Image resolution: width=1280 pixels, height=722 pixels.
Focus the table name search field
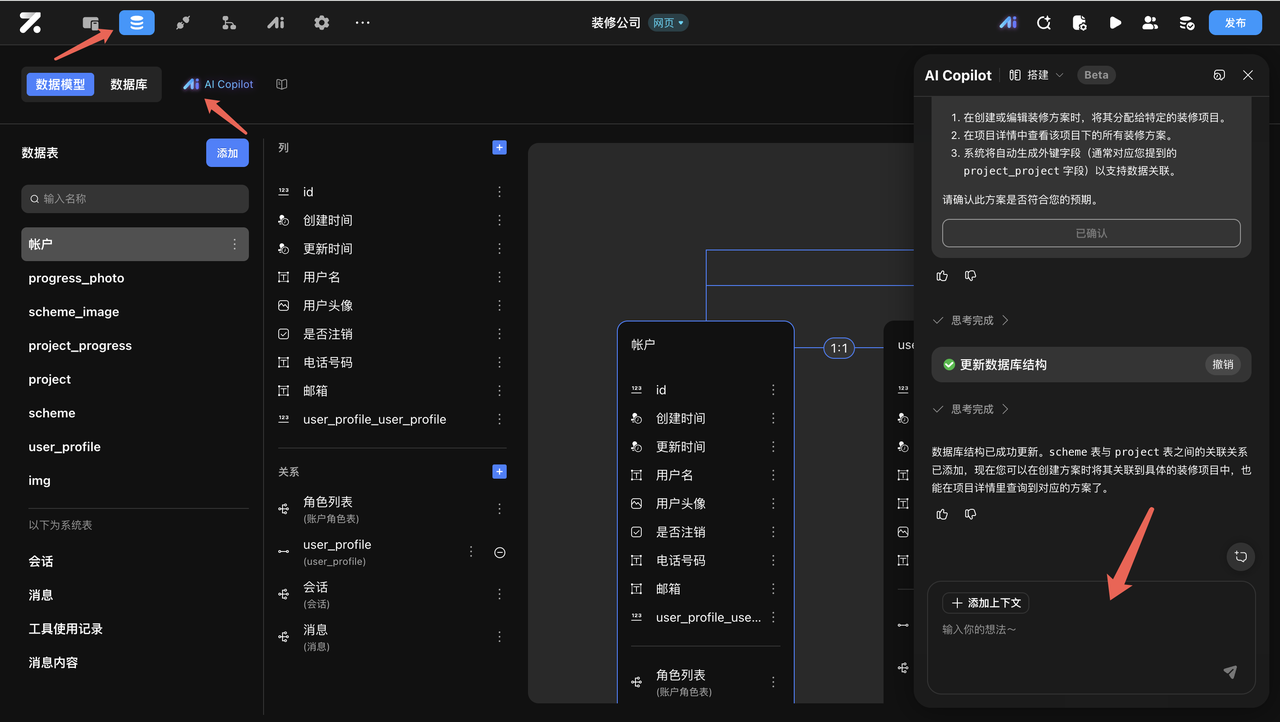(x=135, y=199)
